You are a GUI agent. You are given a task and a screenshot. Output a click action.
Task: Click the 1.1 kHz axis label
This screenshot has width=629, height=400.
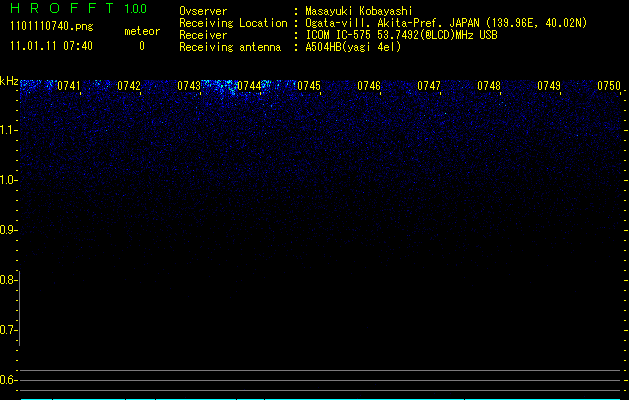8,130
